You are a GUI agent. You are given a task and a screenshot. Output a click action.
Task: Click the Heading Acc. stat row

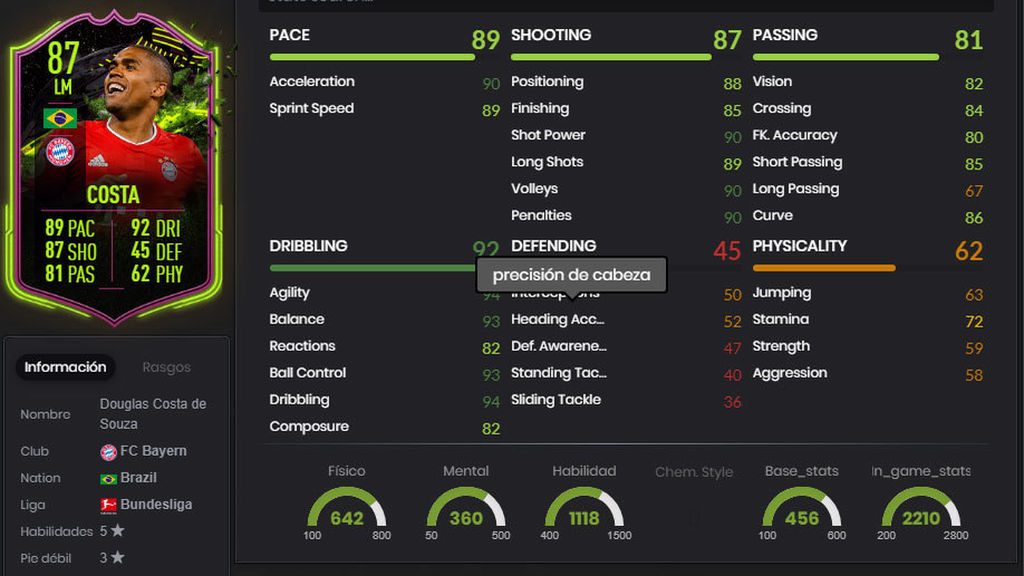point(626,320)
